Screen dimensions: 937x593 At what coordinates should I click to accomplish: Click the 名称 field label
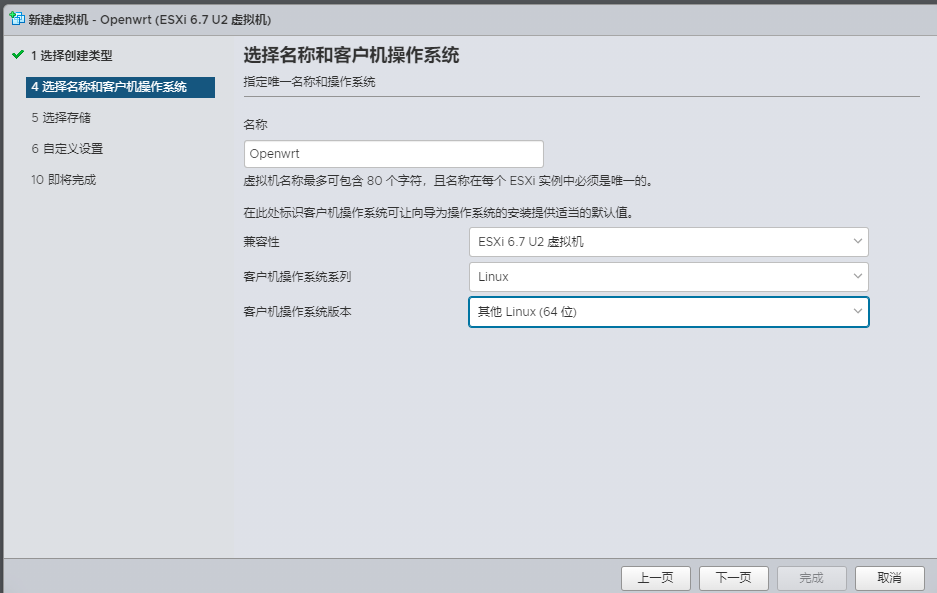[x=255, y=124]
